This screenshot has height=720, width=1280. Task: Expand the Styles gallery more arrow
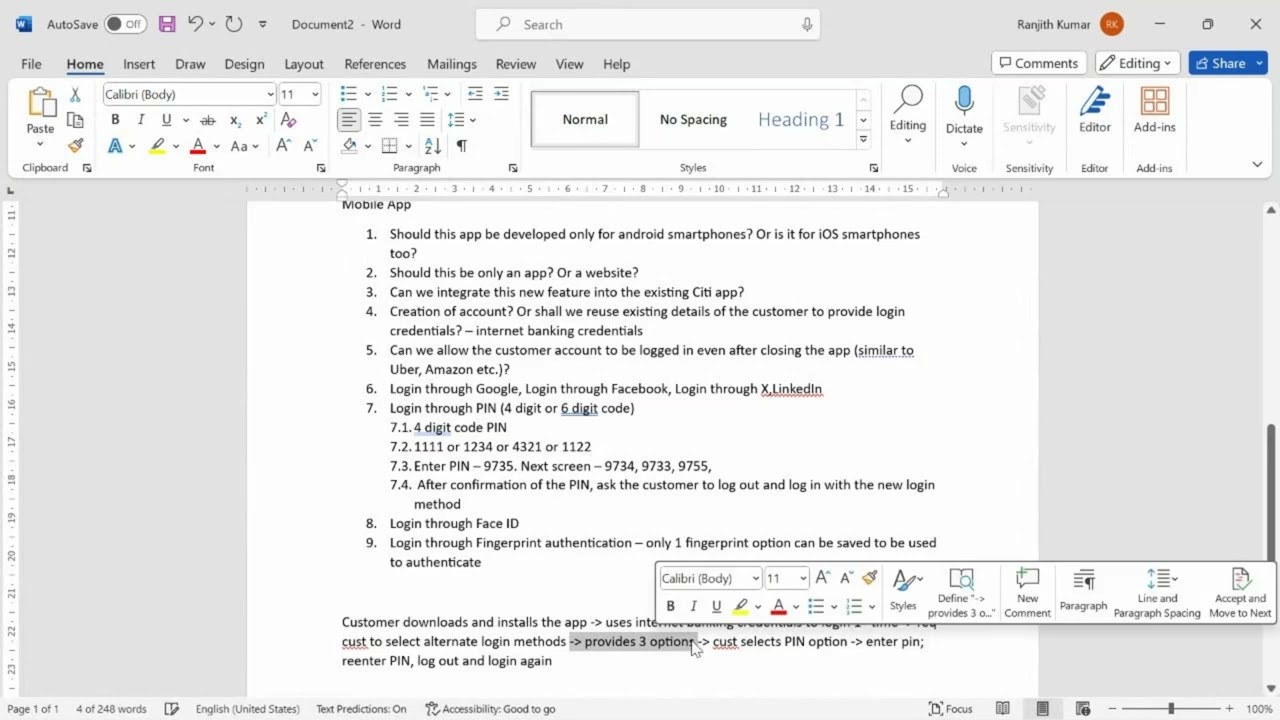pos(863,140)
